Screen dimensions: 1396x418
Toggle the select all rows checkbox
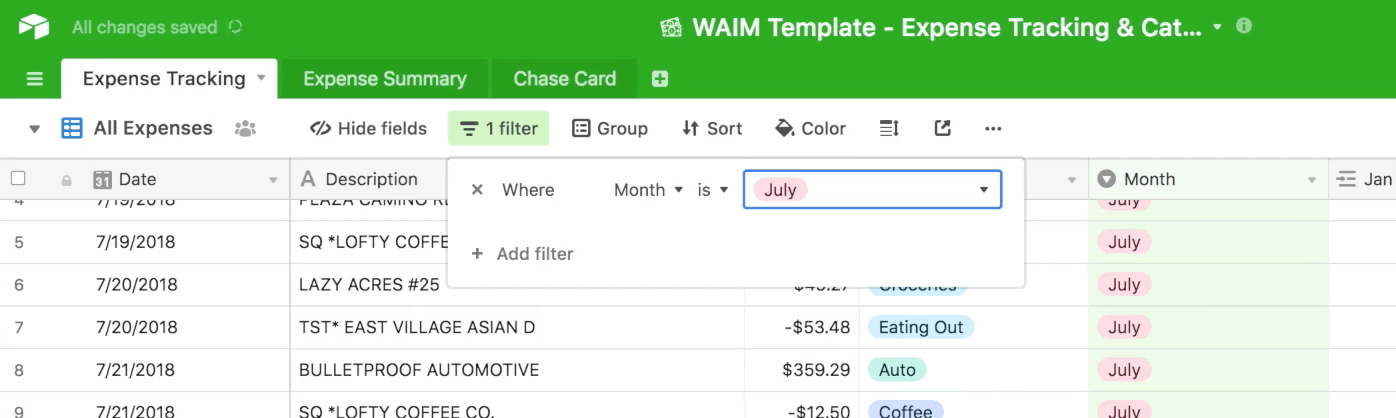[18, 179]
